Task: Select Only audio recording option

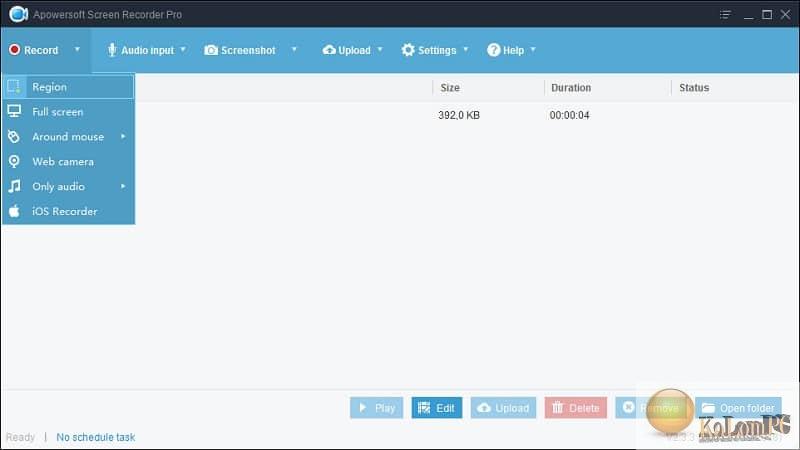Action: pos(68,187)
